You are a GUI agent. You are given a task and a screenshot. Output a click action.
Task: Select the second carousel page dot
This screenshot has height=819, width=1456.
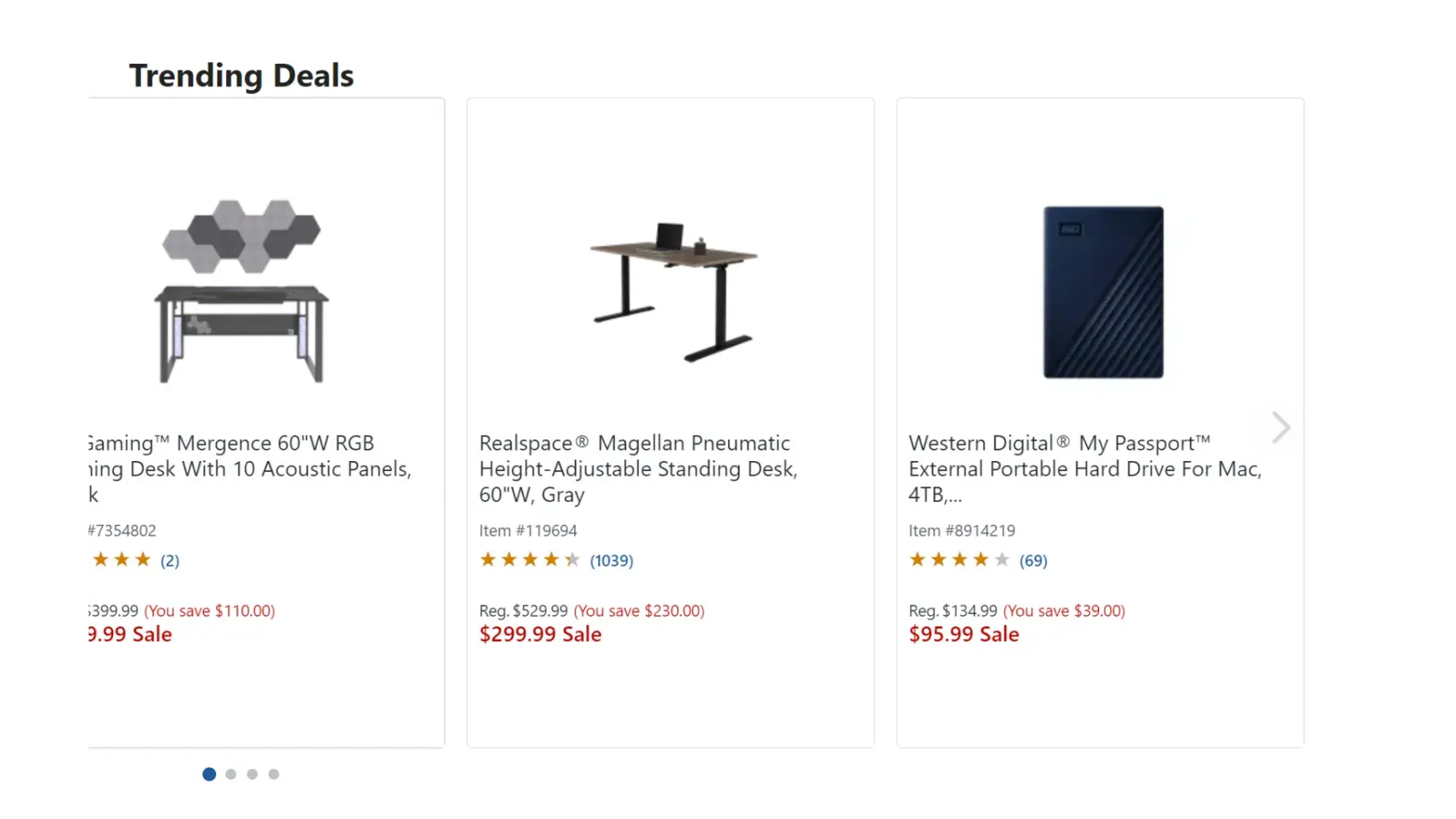pyautogui.click(x=231, y=774)
